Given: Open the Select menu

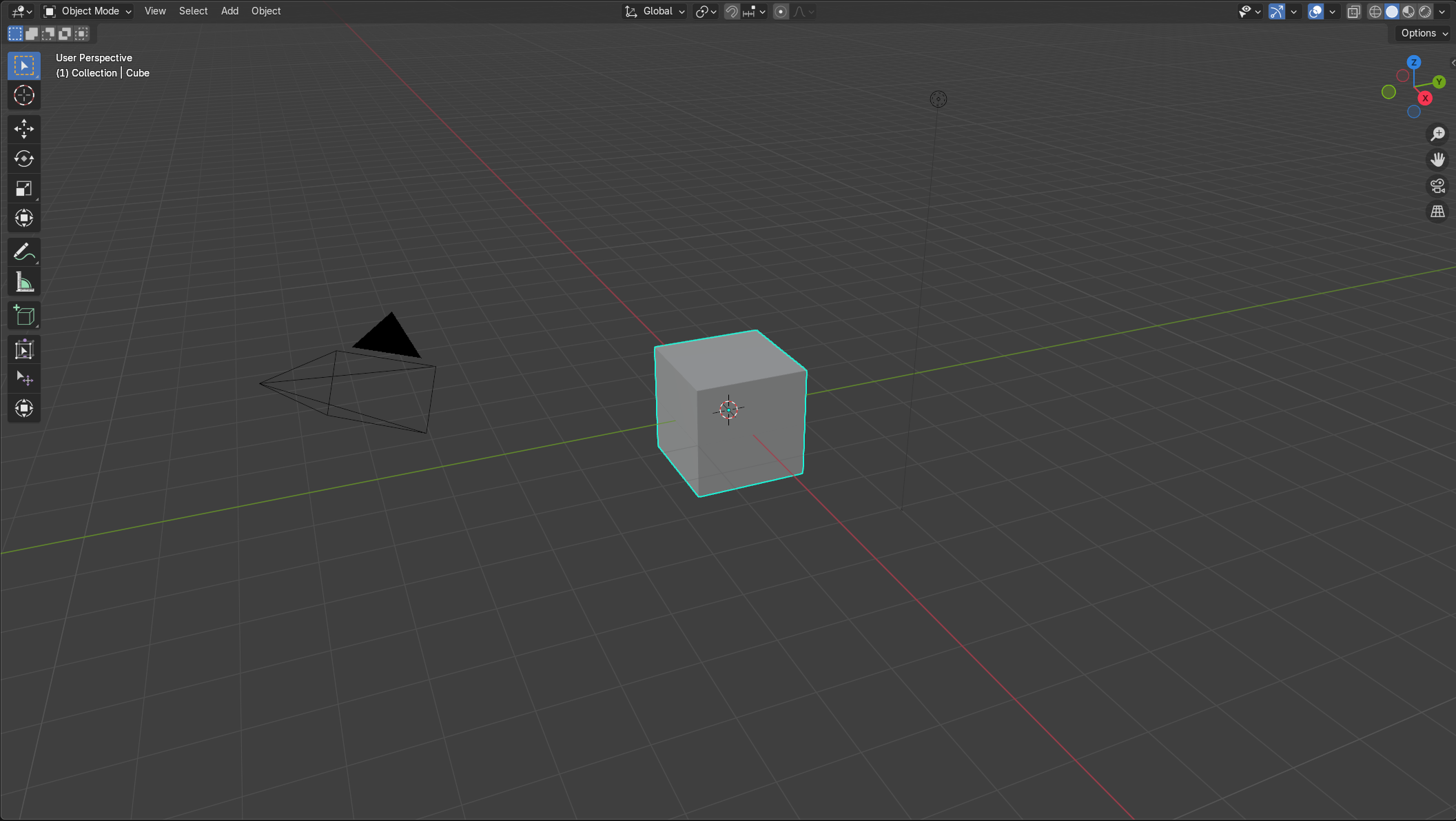Looking at the screenshot, I should point(193,11).
